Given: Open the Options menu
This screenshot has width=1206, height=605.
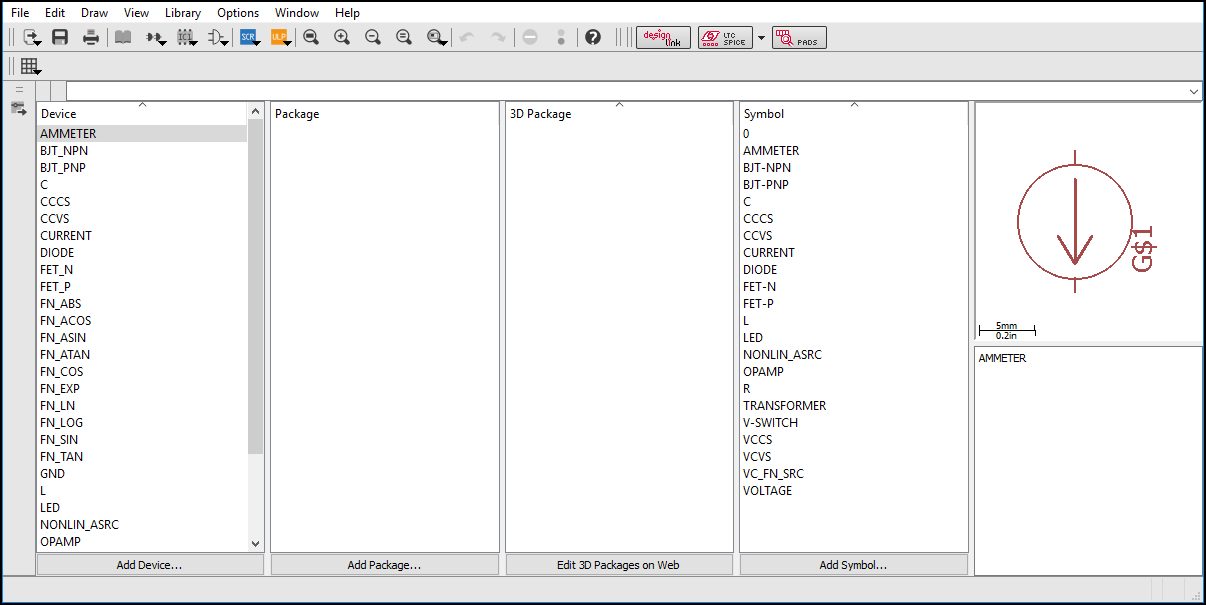Looking at the screenshot, I should coord(237,12).
